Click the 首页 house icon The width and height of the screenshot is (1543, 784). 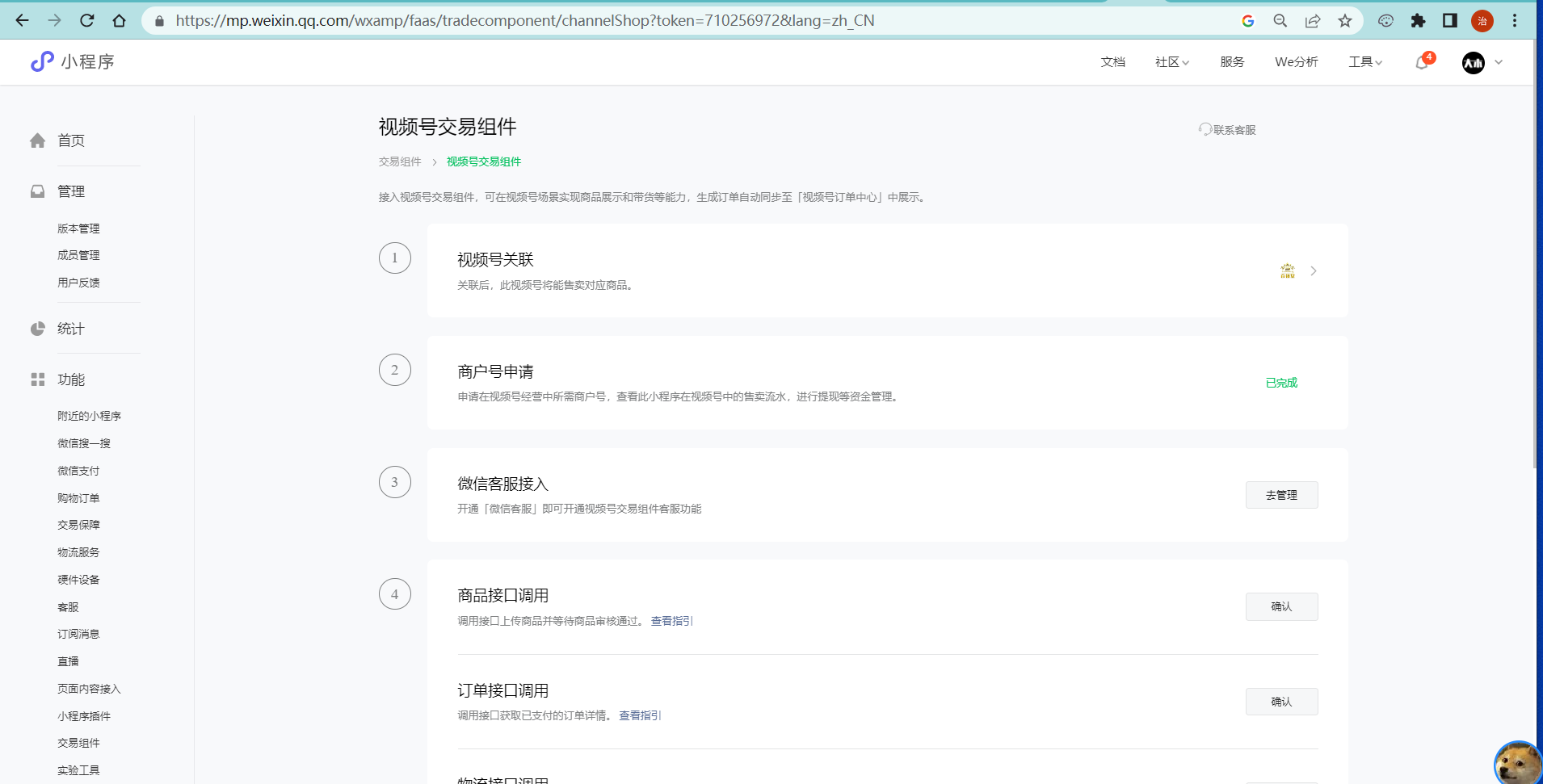click(x=37, y=140)
